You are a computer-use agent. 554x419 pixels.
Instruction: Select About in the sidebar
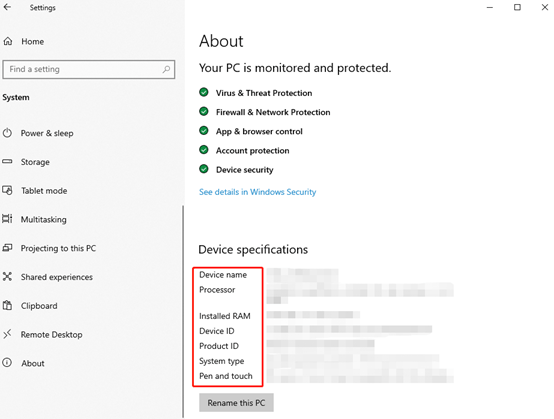point(33,363)
